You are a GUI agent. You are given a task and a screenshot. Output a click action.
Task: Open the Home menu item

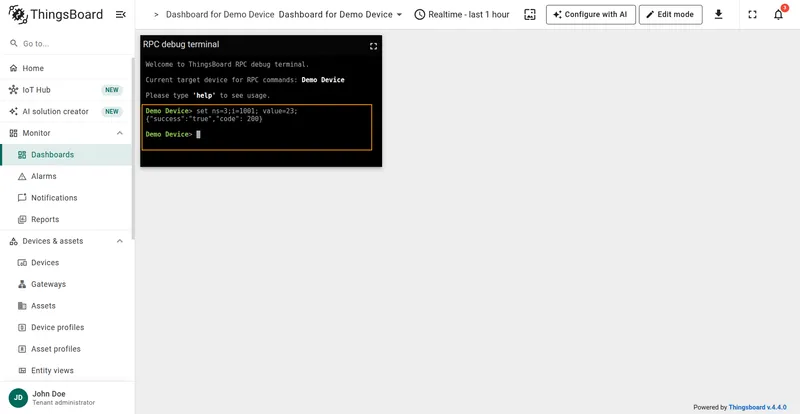point(67,68)
